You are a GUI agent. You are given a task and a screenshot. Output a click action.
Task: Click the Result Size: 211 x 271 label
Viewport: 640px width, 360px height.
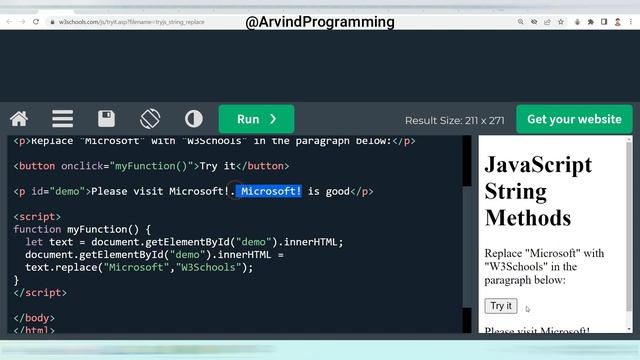tap(455, 121)
